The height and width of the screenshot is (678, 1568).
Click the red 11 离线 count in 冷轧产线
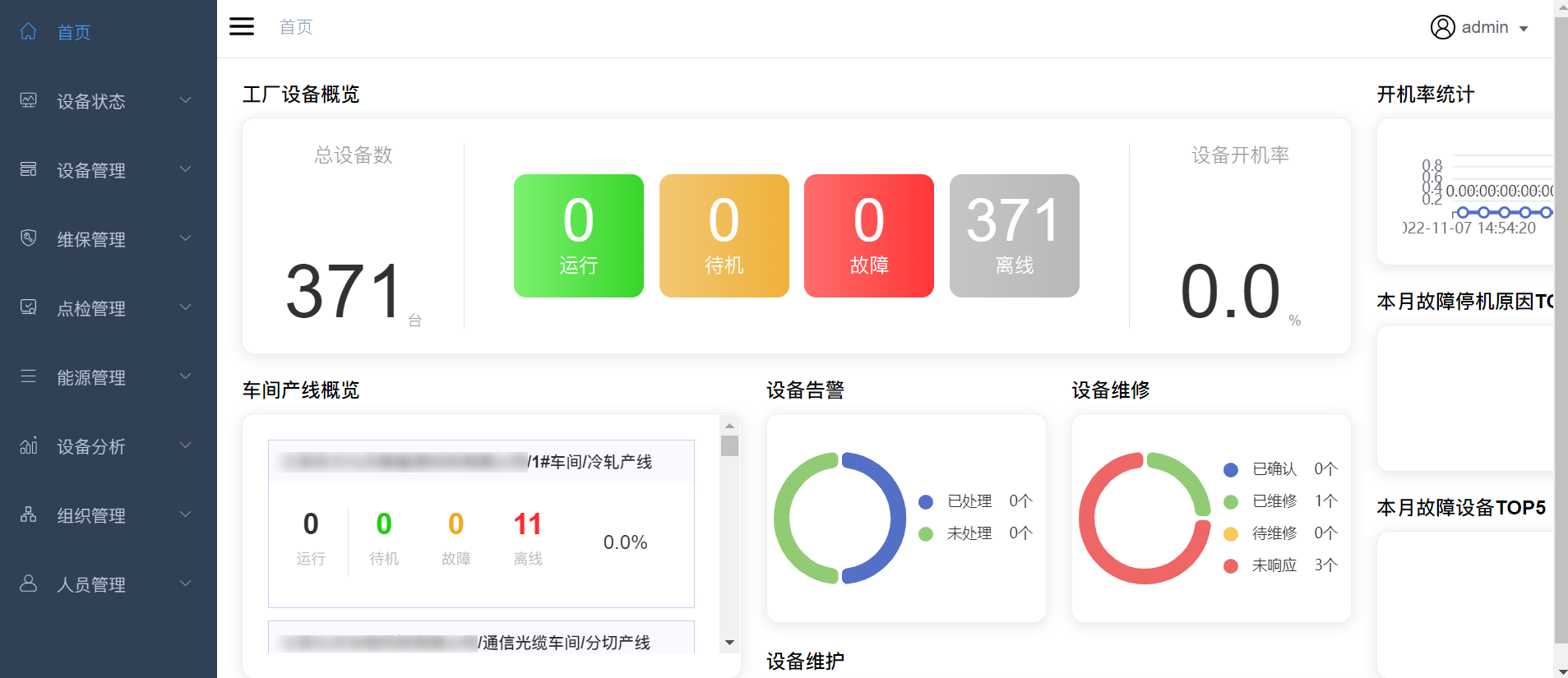tap(528, 524)
